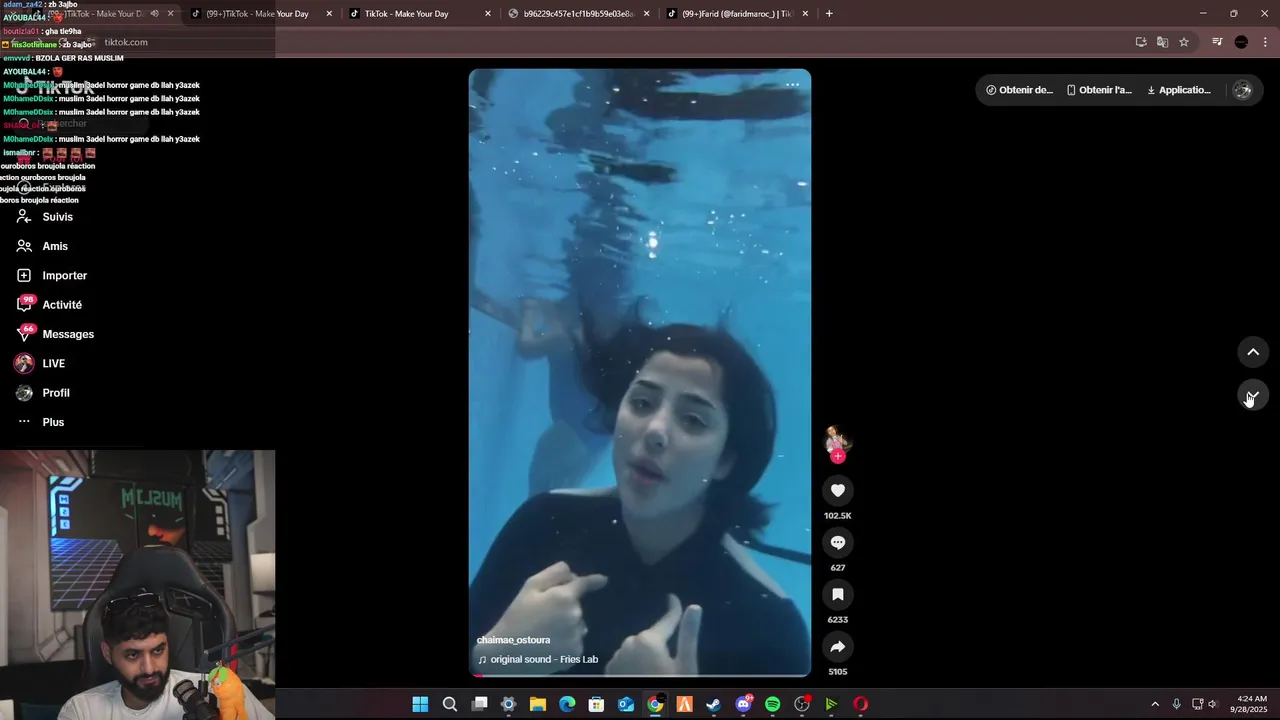Viewport: 1280px width, 720px height.
Task: Open the Chrome profile avatar
Action: click(1241, 42)
